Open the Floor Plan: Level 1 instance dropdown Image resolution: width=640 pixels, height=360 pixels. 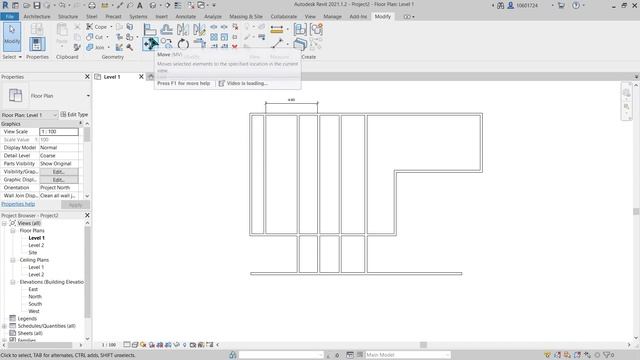(55, 115)
